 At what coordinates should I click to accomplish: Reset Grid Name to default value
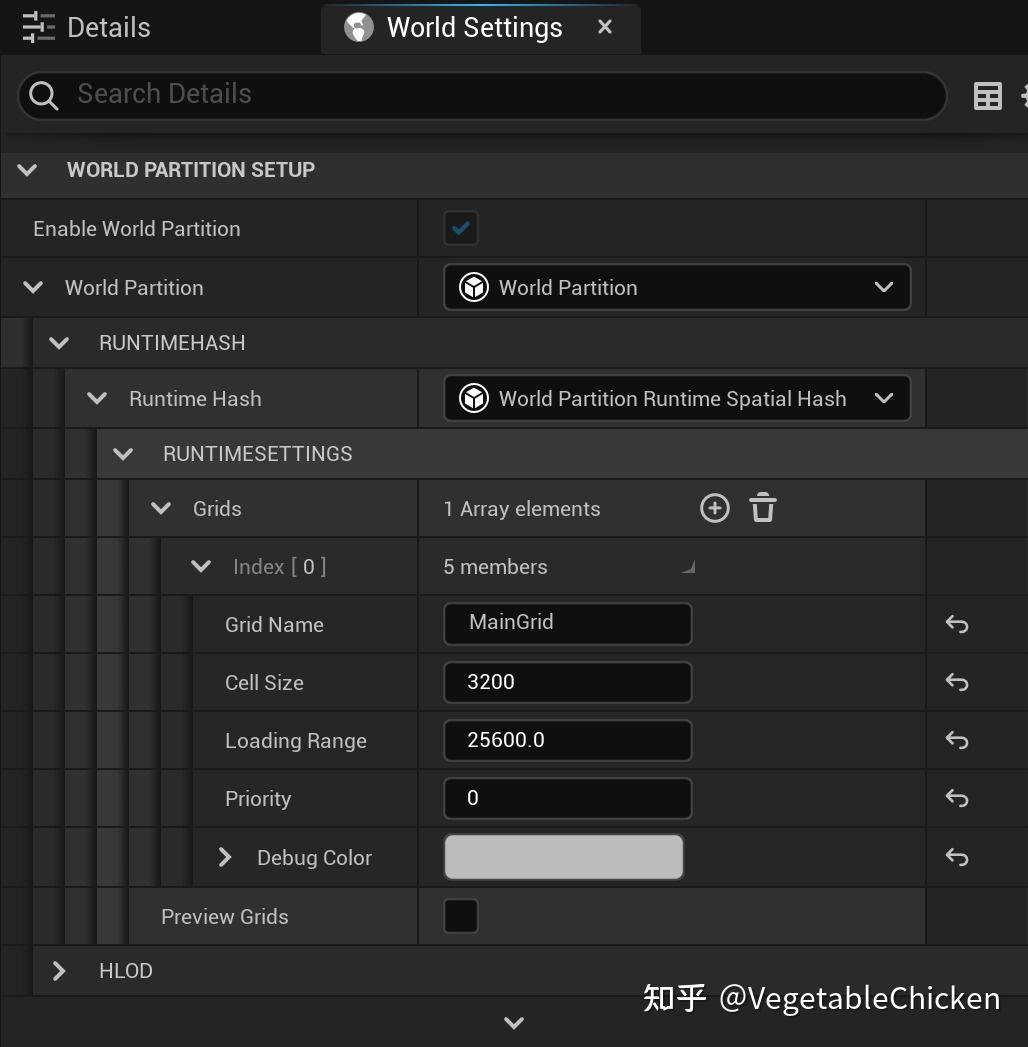click(956, 624)
